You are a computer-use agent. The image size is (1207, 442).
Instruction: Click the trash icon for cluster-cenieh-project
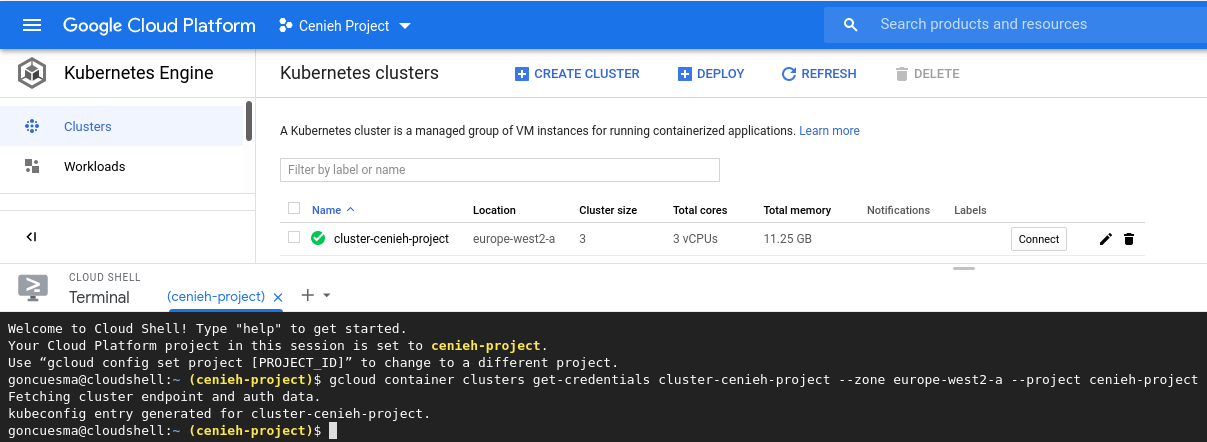pyautogui.click(x=1129, y=239)
